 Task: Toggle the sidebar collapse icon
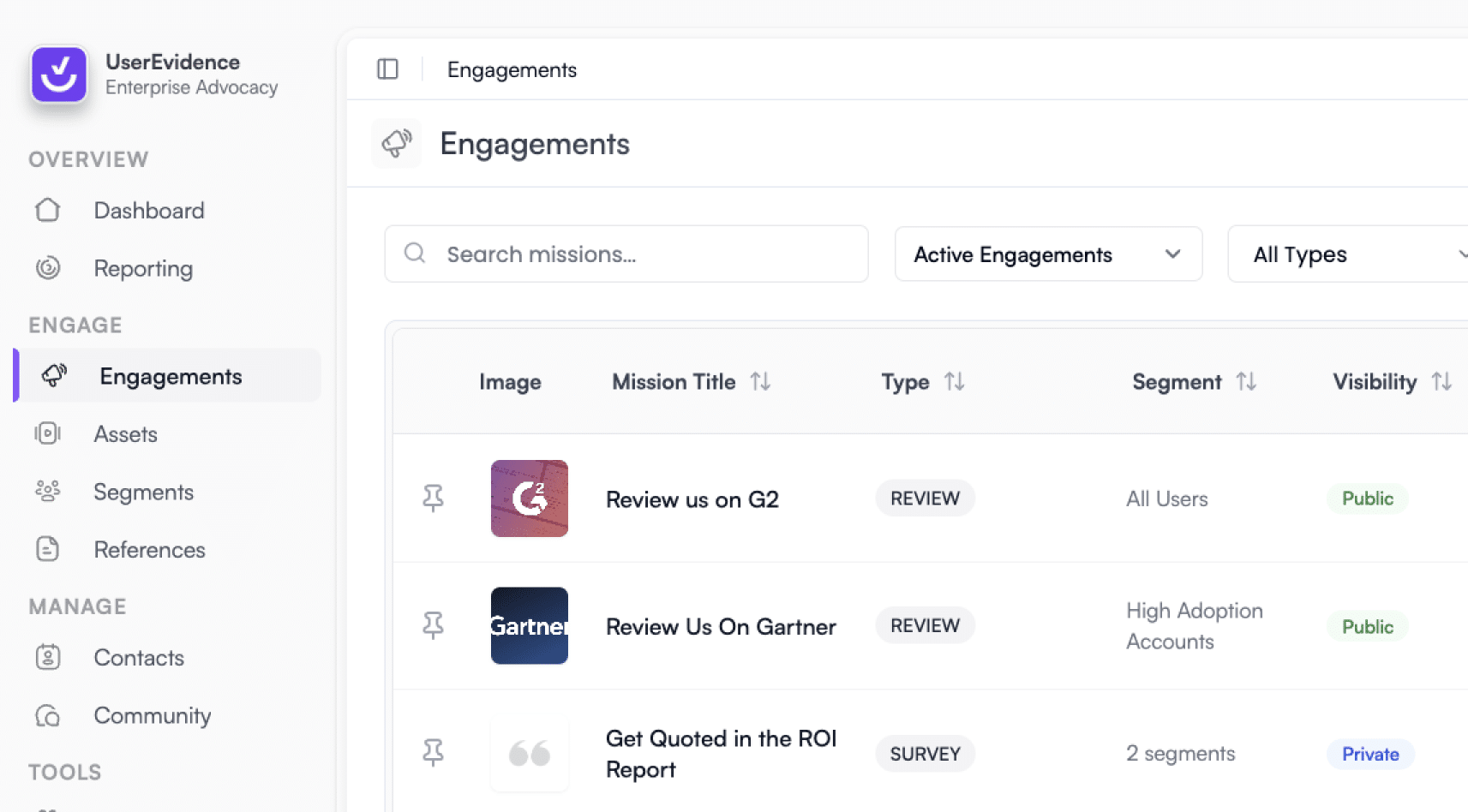[x=387, y=69]
